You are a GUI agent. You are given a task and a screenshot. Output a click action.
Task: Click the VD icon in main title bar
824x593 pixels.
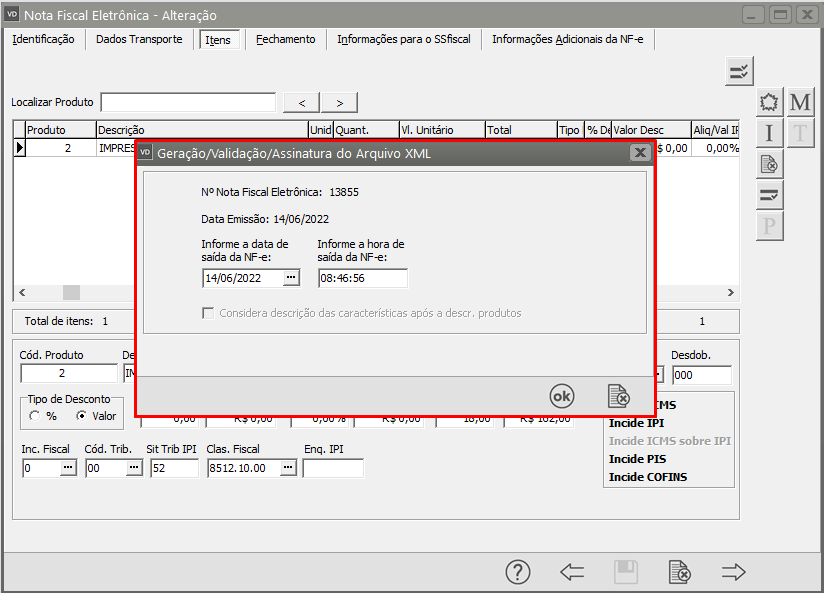coord(12,15)
